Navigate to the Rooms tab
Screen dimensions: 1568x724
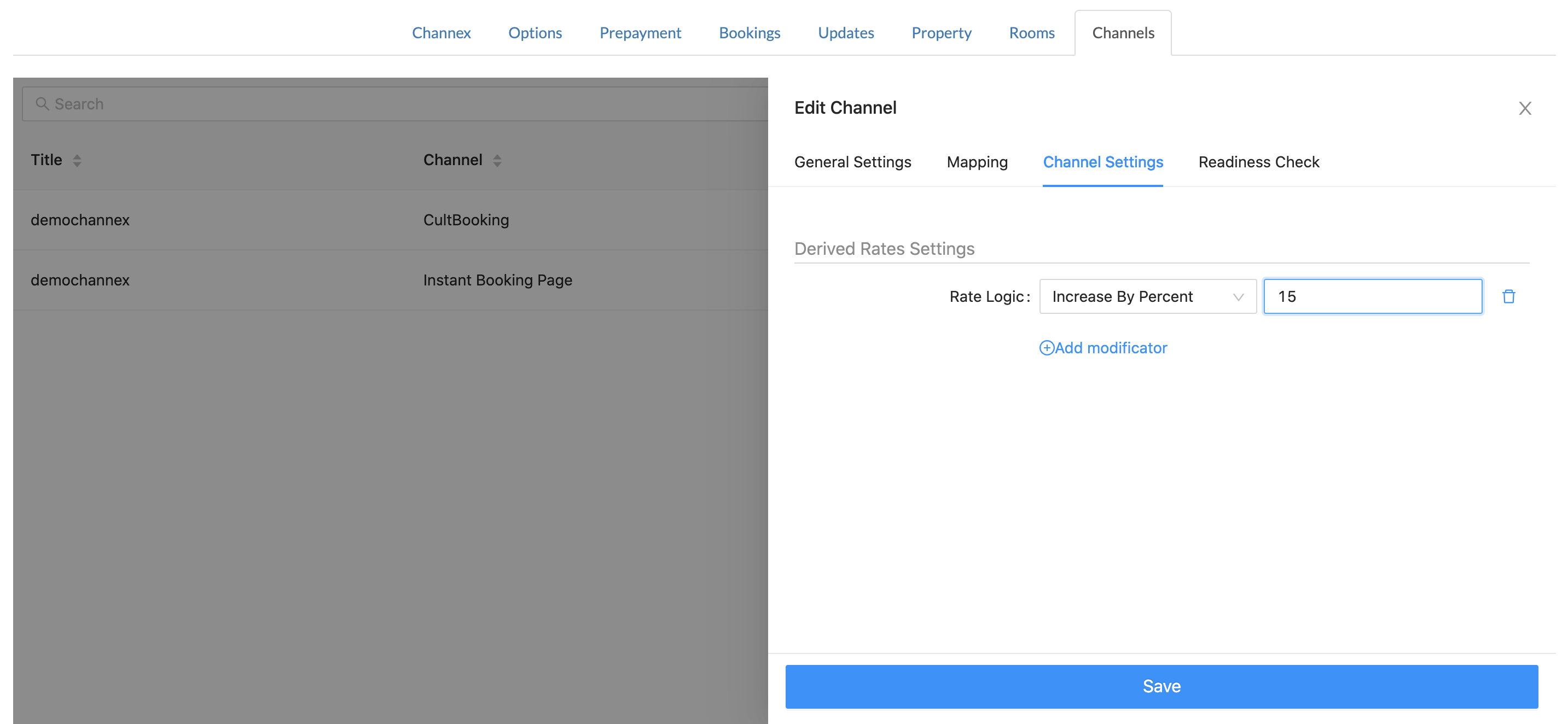click(1031, 33)
